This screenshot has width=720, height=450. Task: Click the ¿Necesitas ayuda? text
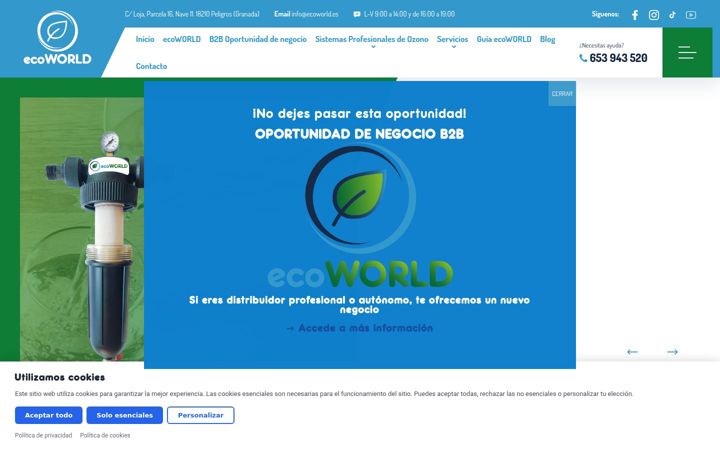[602, 45]
